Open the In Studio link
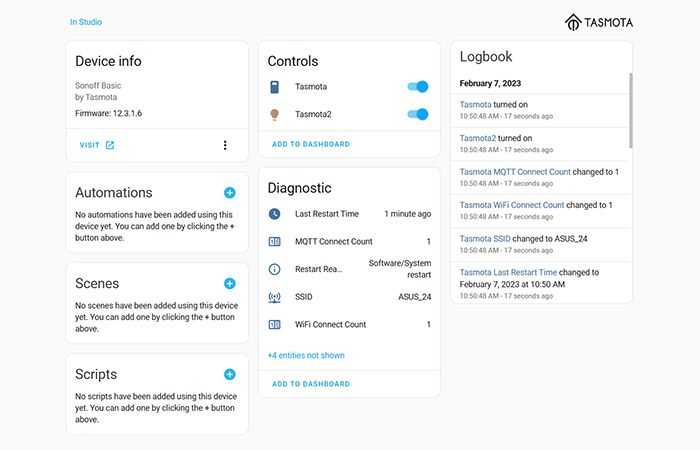Viewport: 700px width, 450px height. coord(86,22)
